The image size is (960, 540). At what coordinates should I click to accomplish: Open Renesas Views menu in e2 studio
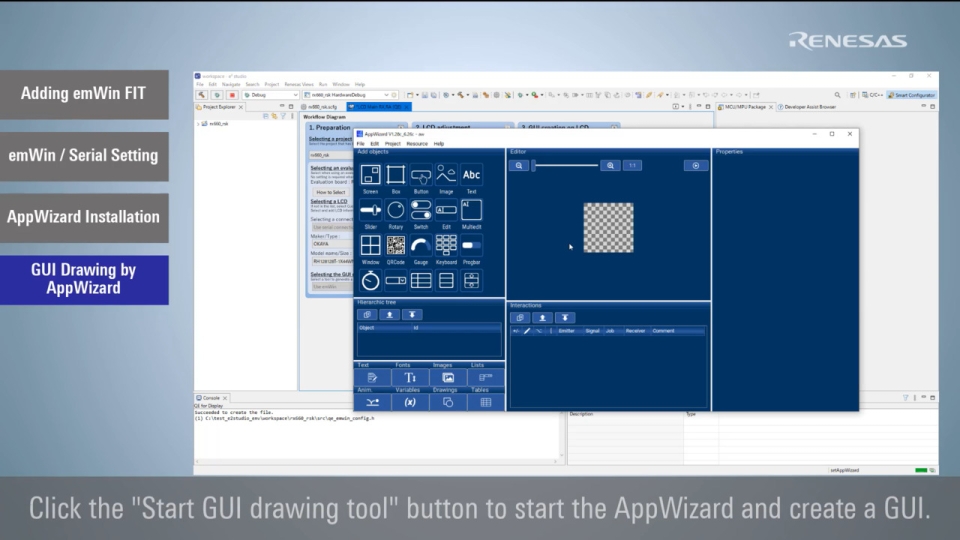(299, 84)
